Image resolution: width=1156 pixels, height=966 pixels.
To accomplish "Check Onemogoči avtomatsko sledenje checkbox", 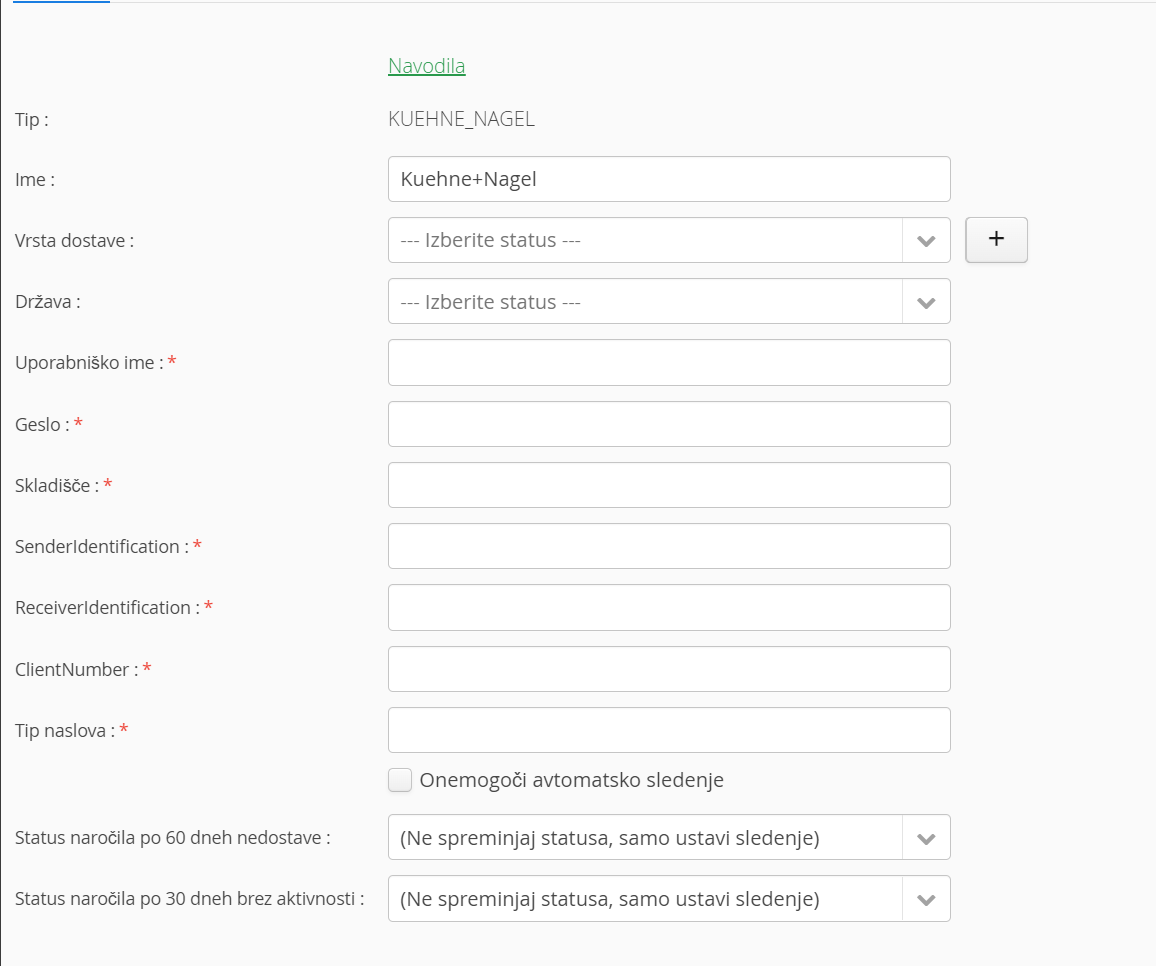I will point(400,780).
